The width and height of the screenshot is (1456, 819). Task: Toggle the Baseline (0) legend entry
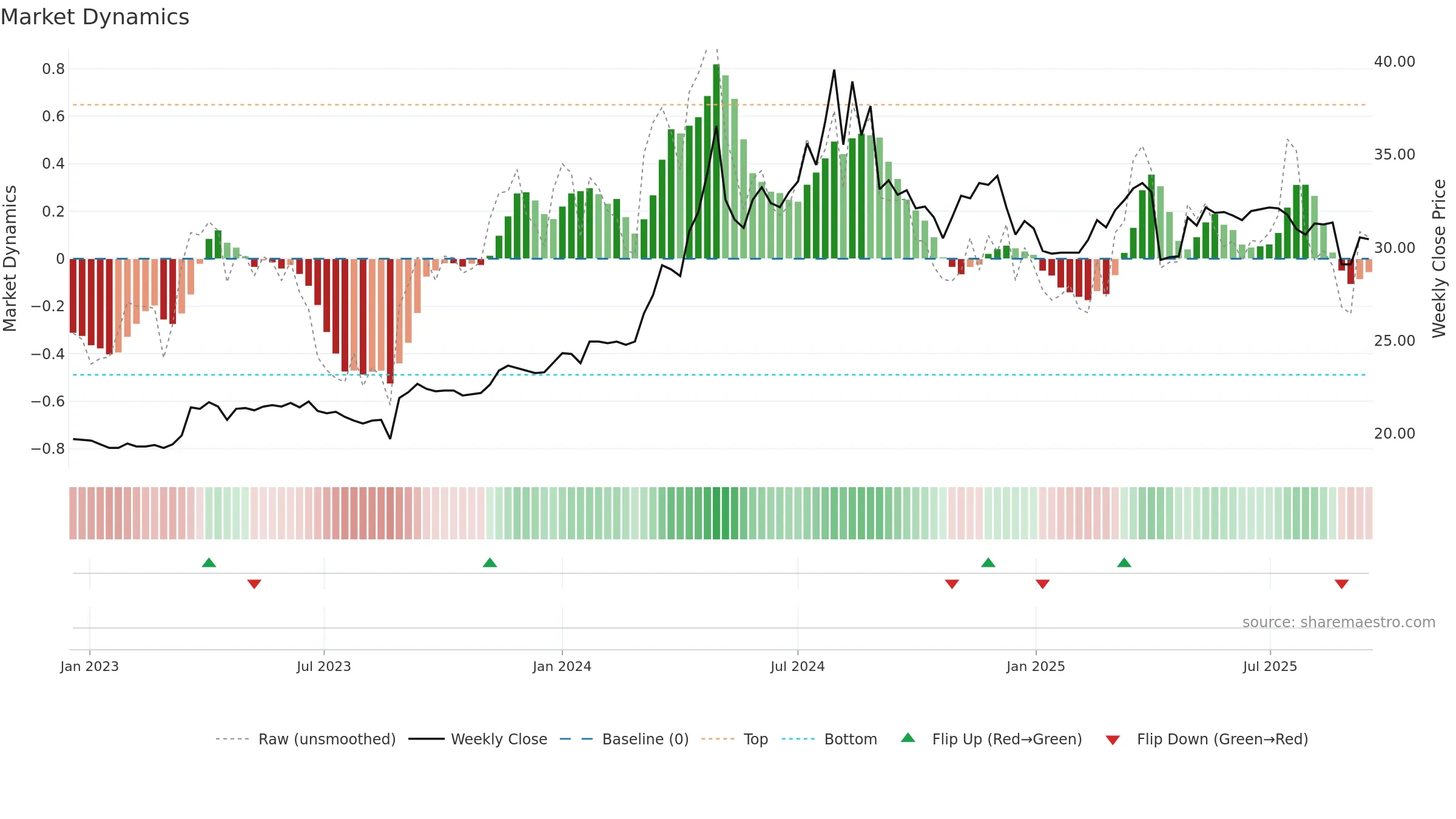[x=624, y=739]
